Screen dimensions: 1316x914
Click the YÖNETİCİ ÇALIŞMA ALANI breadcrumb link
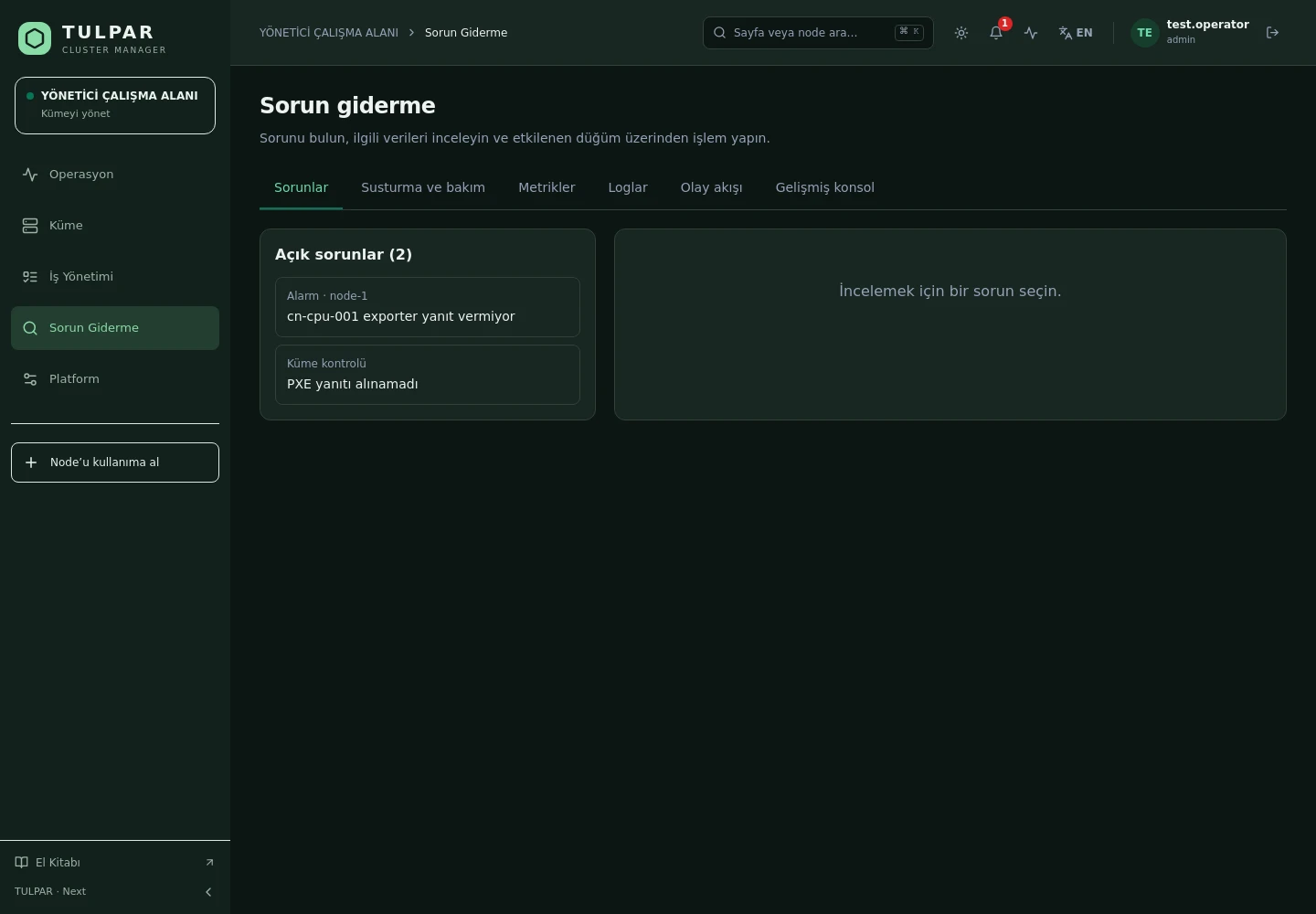(329, 33)
